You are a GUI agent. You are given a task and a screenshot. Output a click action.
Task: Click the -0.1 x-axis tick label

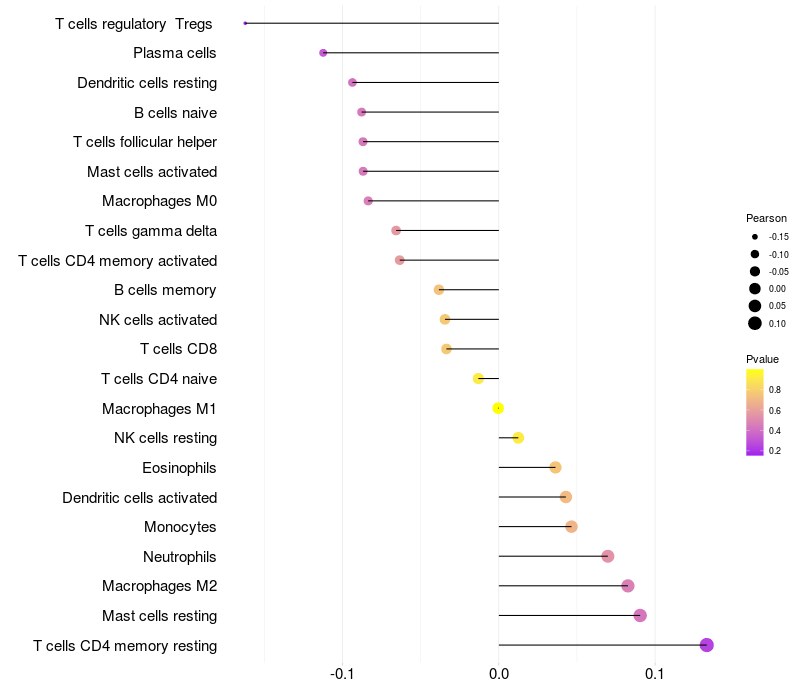[342, 674]
